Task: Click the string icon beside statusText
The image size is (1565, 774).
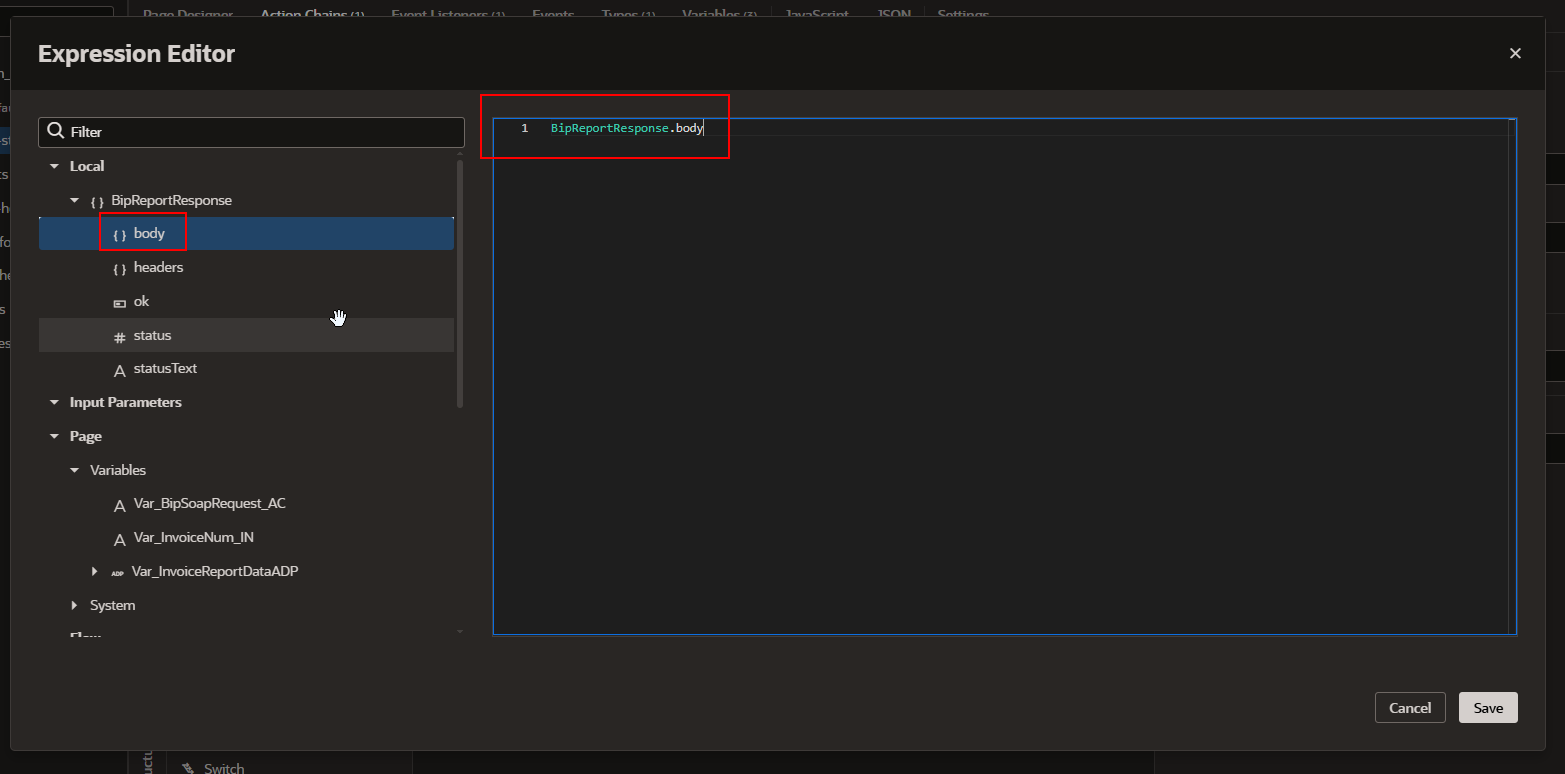Action: [x=120, y=370]
